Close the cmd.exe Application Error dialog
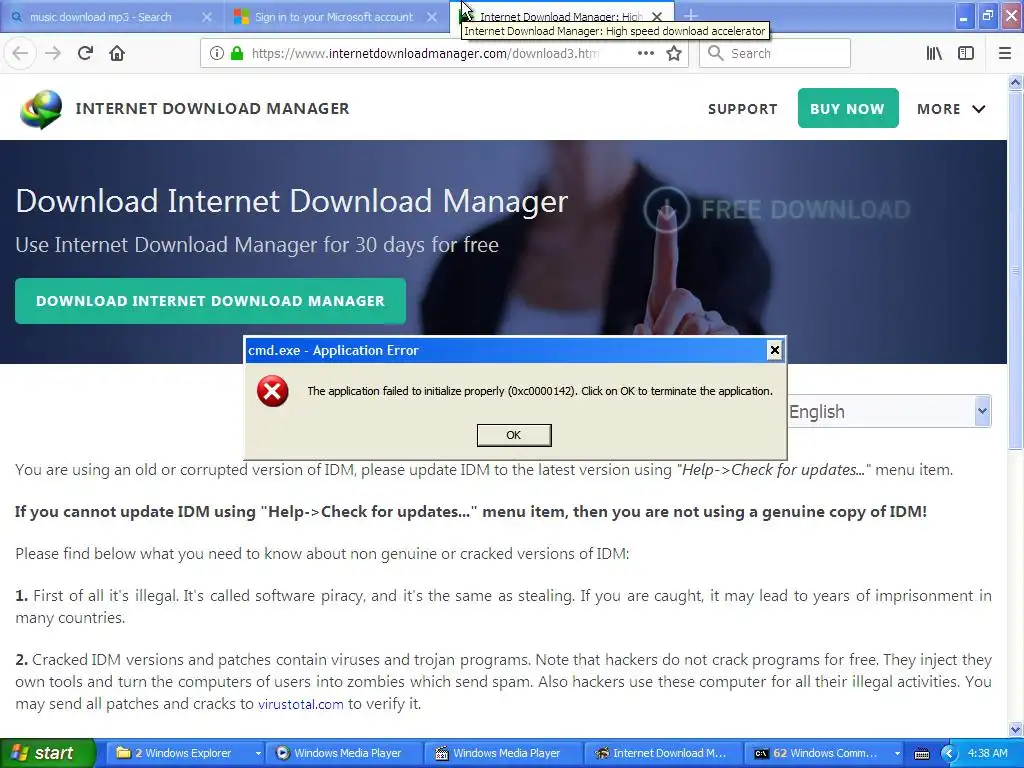 775,350
